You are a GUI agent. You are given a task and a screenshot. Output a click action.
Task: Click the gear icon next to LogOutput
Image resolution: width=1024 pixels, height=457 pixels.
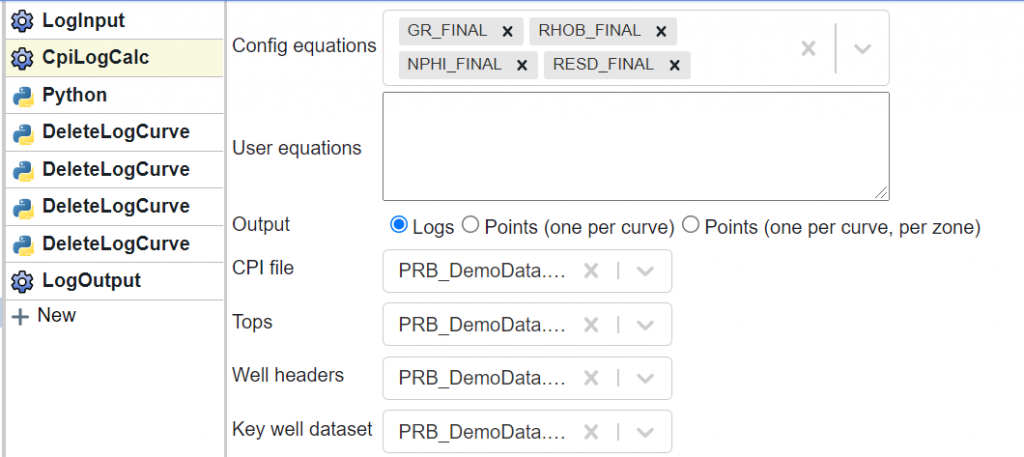click(x=22, y=281)
